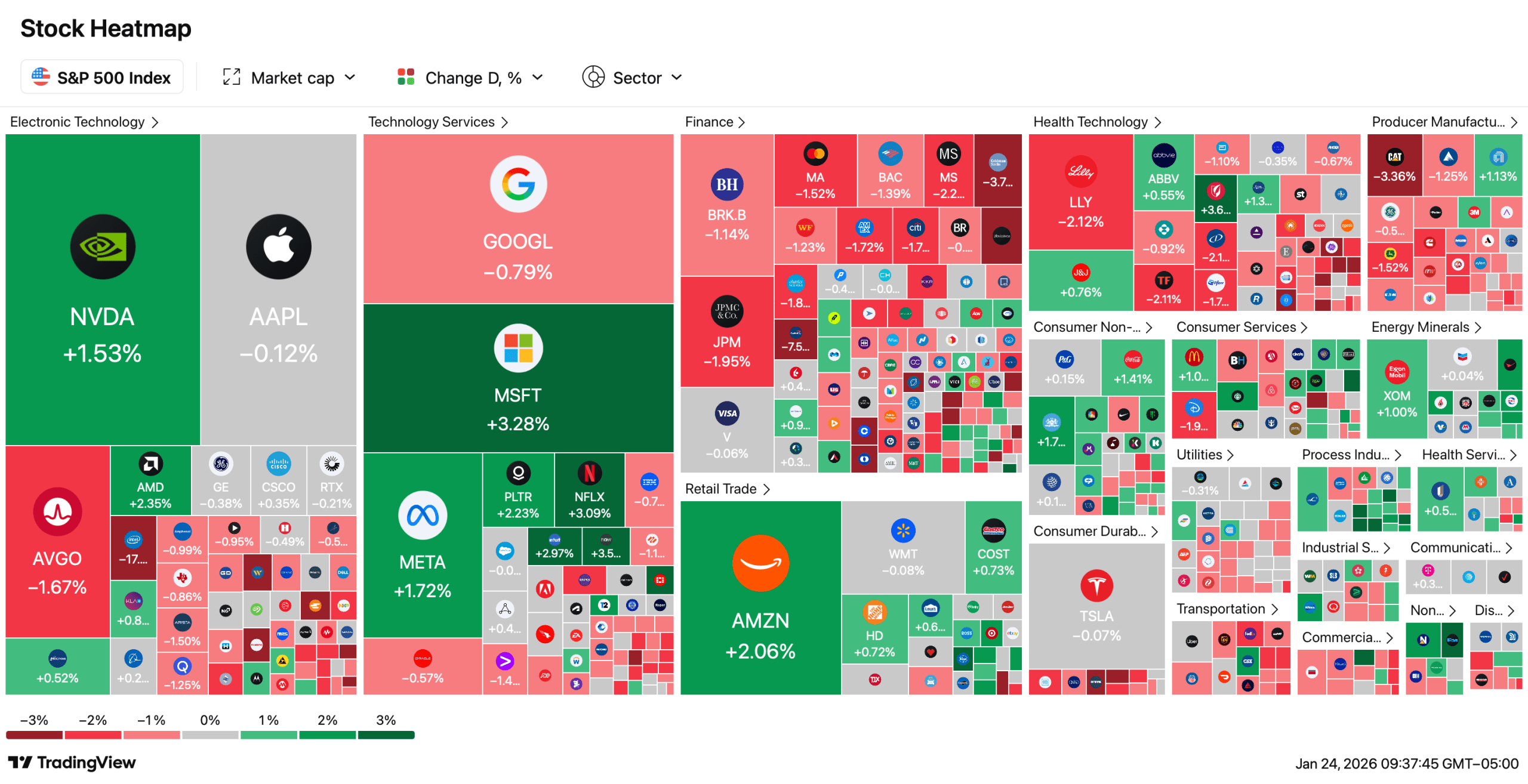Open the Market cap size dropdown

coord(289,78)
